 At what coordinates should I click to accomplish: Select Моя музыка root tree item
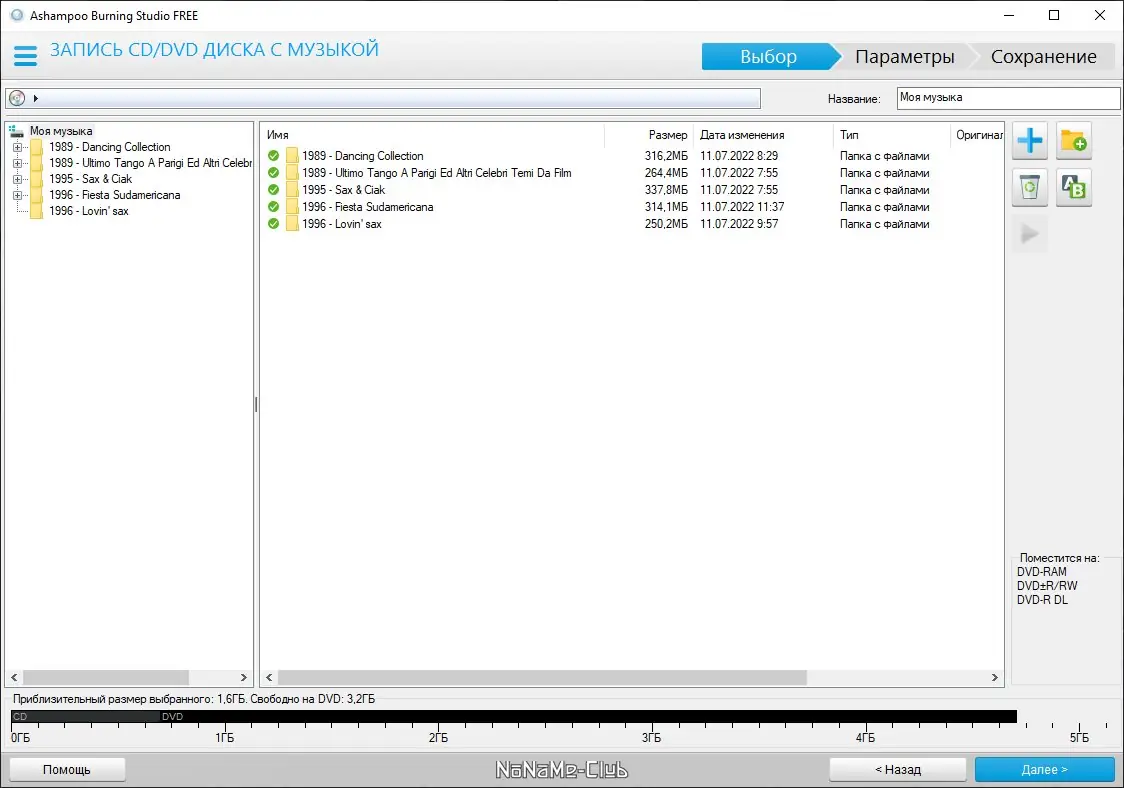[61, 131]
